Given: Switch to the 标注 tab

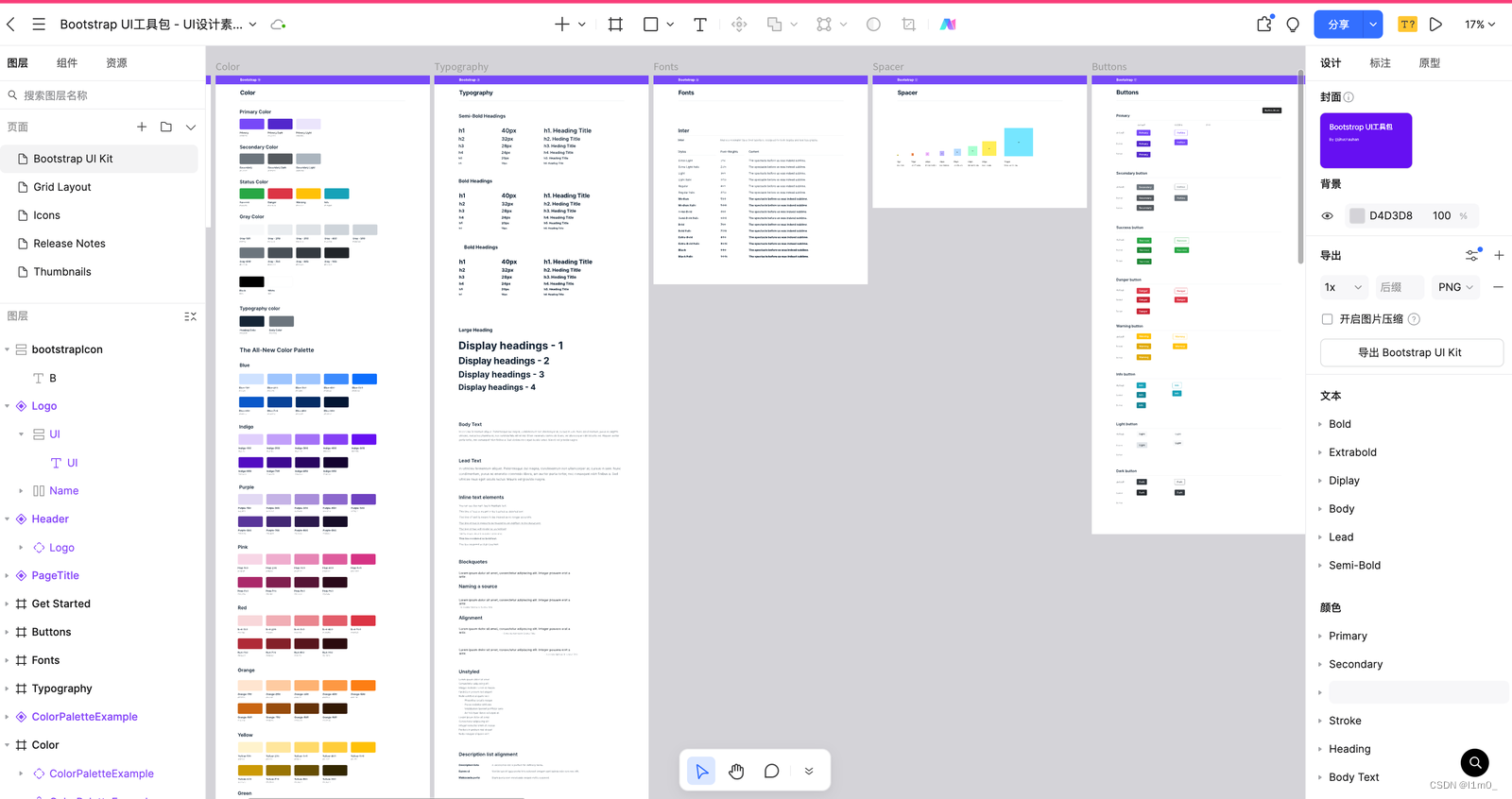Looking at the screenshot, I should click(x=1380, y=63).
